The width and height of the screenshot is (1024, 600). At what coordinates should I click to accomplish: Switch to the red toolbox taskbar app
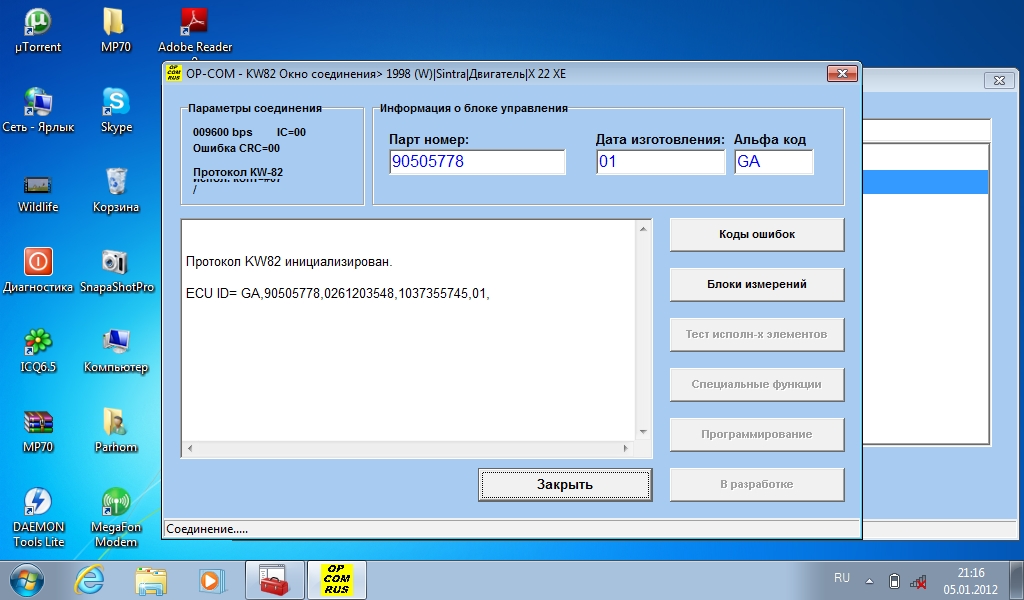274,580
